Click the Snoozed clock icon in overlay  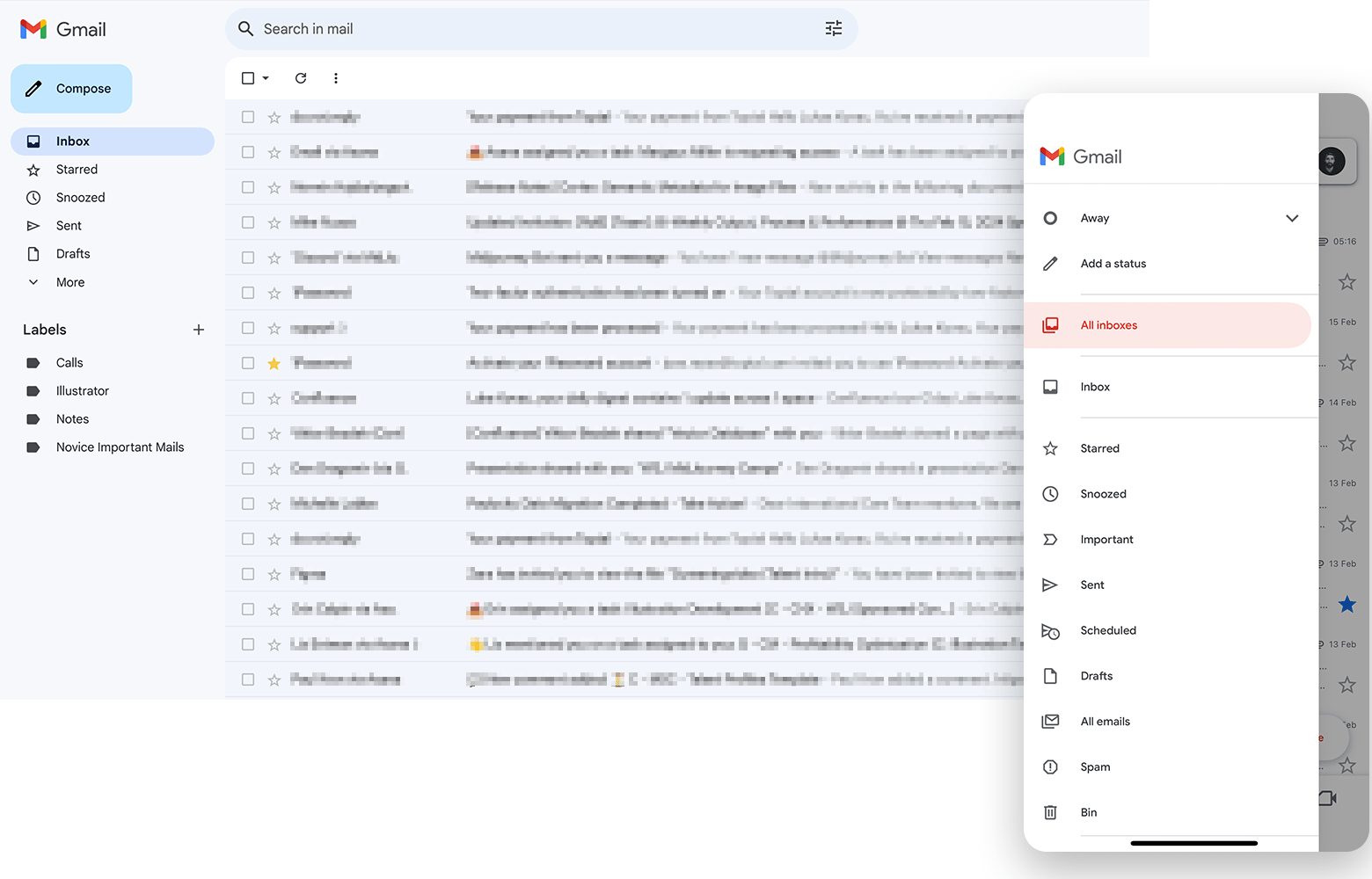[1050, 493]
